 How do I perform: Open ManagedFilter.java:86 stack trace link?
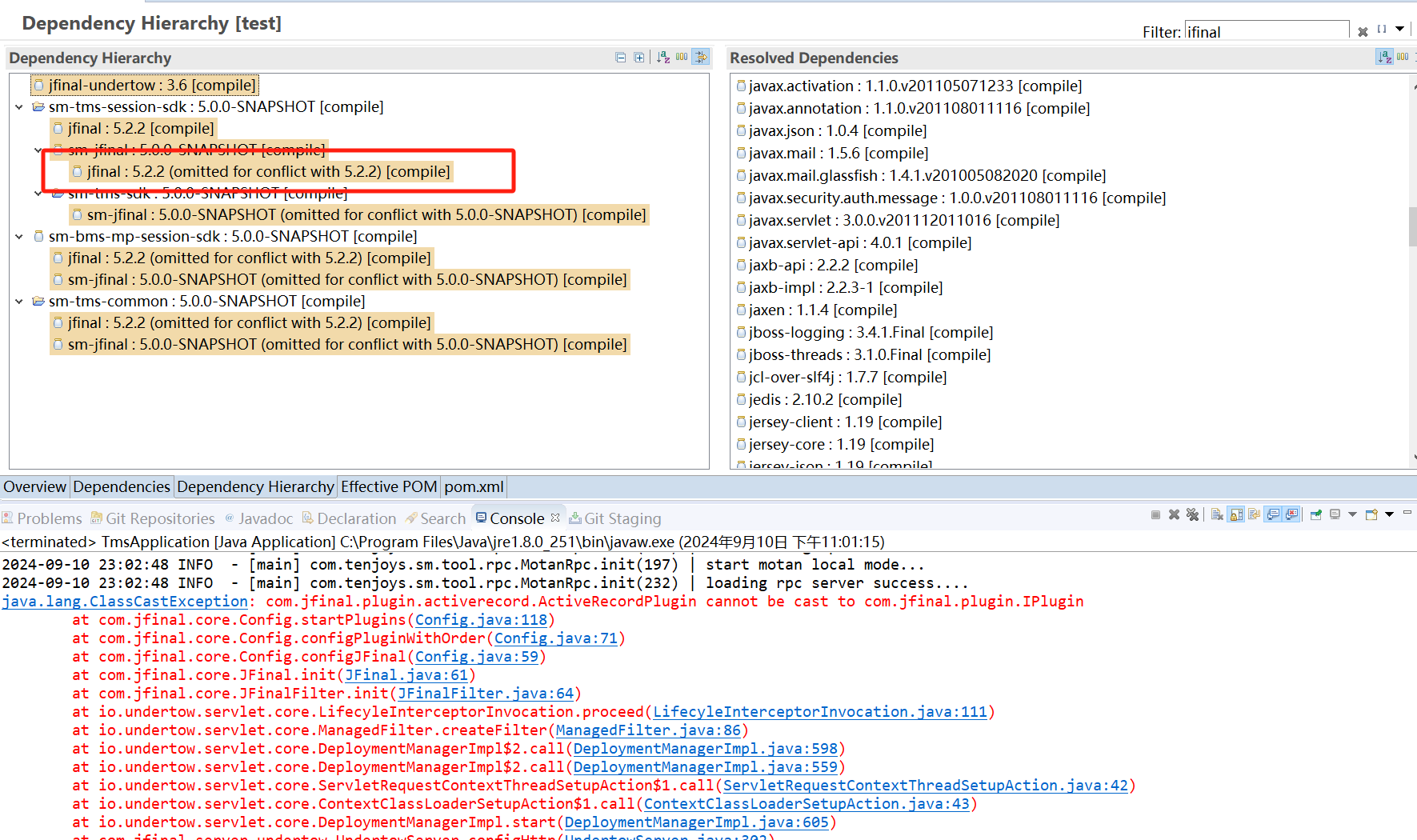(648, 730)
